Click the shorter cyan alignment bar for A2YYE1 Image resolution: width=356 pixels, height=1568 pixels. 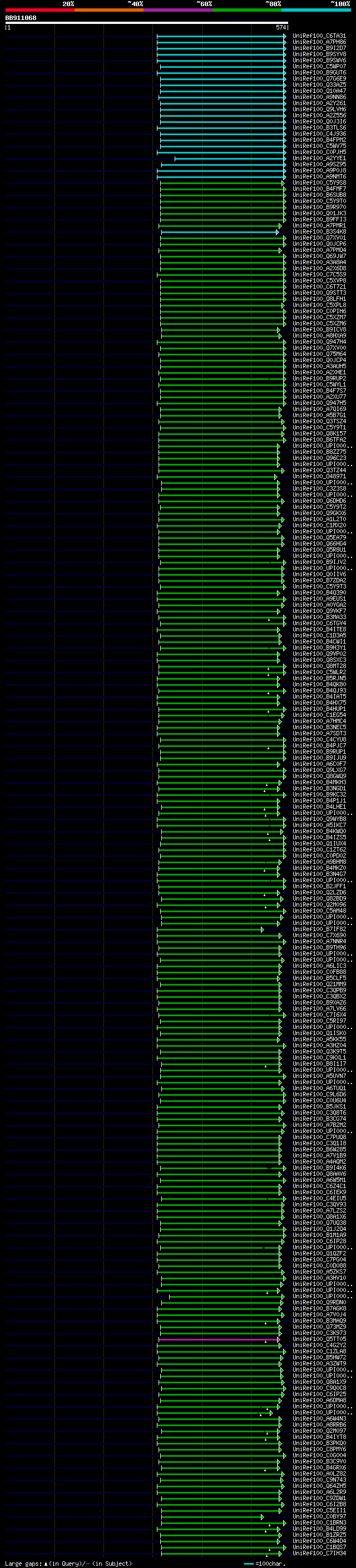click(230, 159)
